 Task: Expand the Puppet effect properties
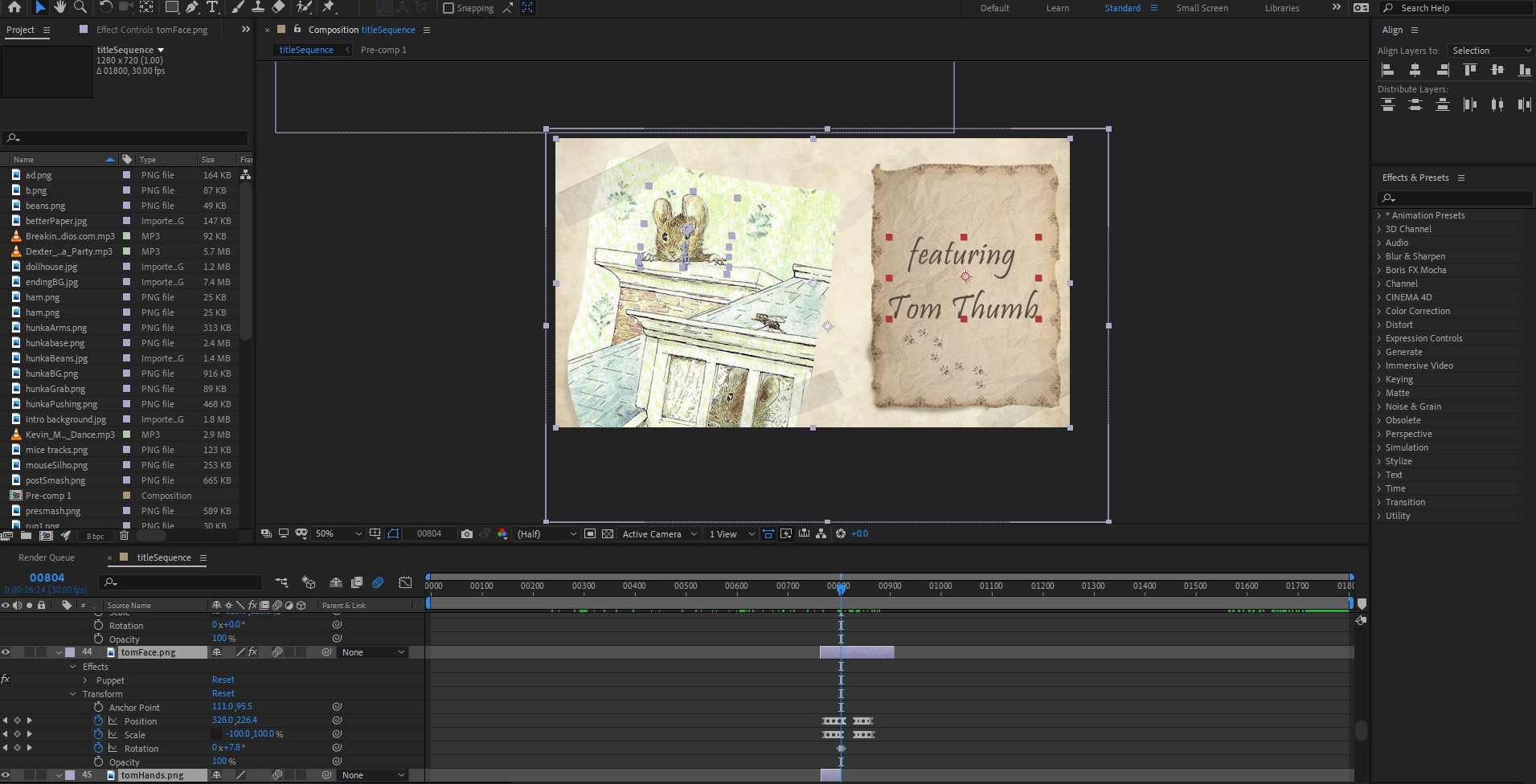click(85, 680)
